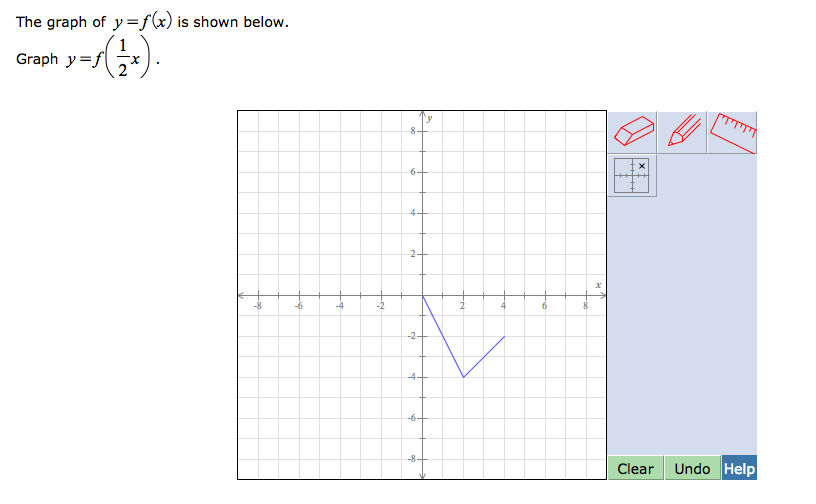Plot a point at grid position (-4, 4)
Screen dimensions: 816x504
coord(340,213)
